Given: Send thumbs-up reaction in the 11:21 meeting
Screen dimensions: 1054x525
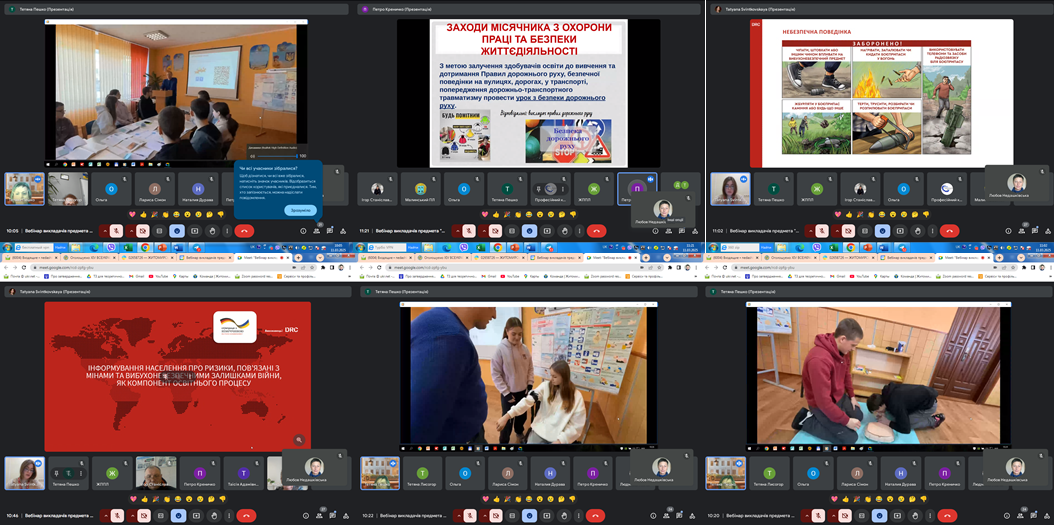Looking at the screenshot, I should coord(496,215).
